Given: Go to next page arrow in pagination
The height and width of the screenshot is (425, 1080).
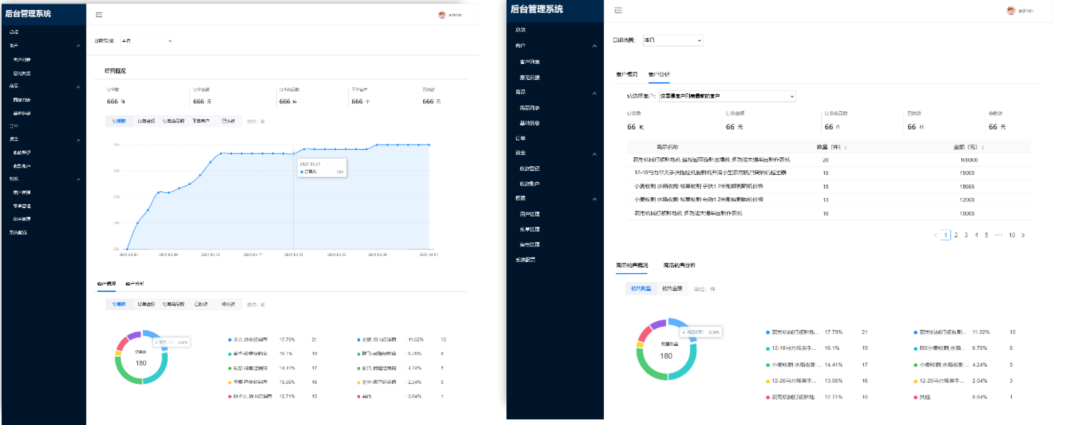Looking at the screenshot, I should click(x=1024, y=235).
